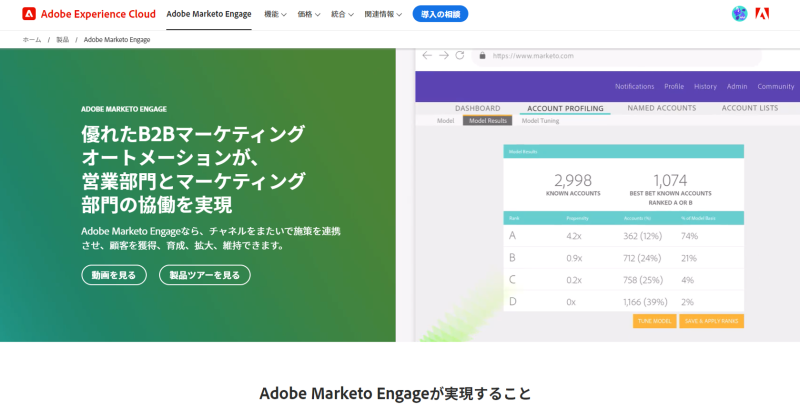Click the 21% model basis value
The height and width of the screenshot is (411, 800).
[689, 258]
